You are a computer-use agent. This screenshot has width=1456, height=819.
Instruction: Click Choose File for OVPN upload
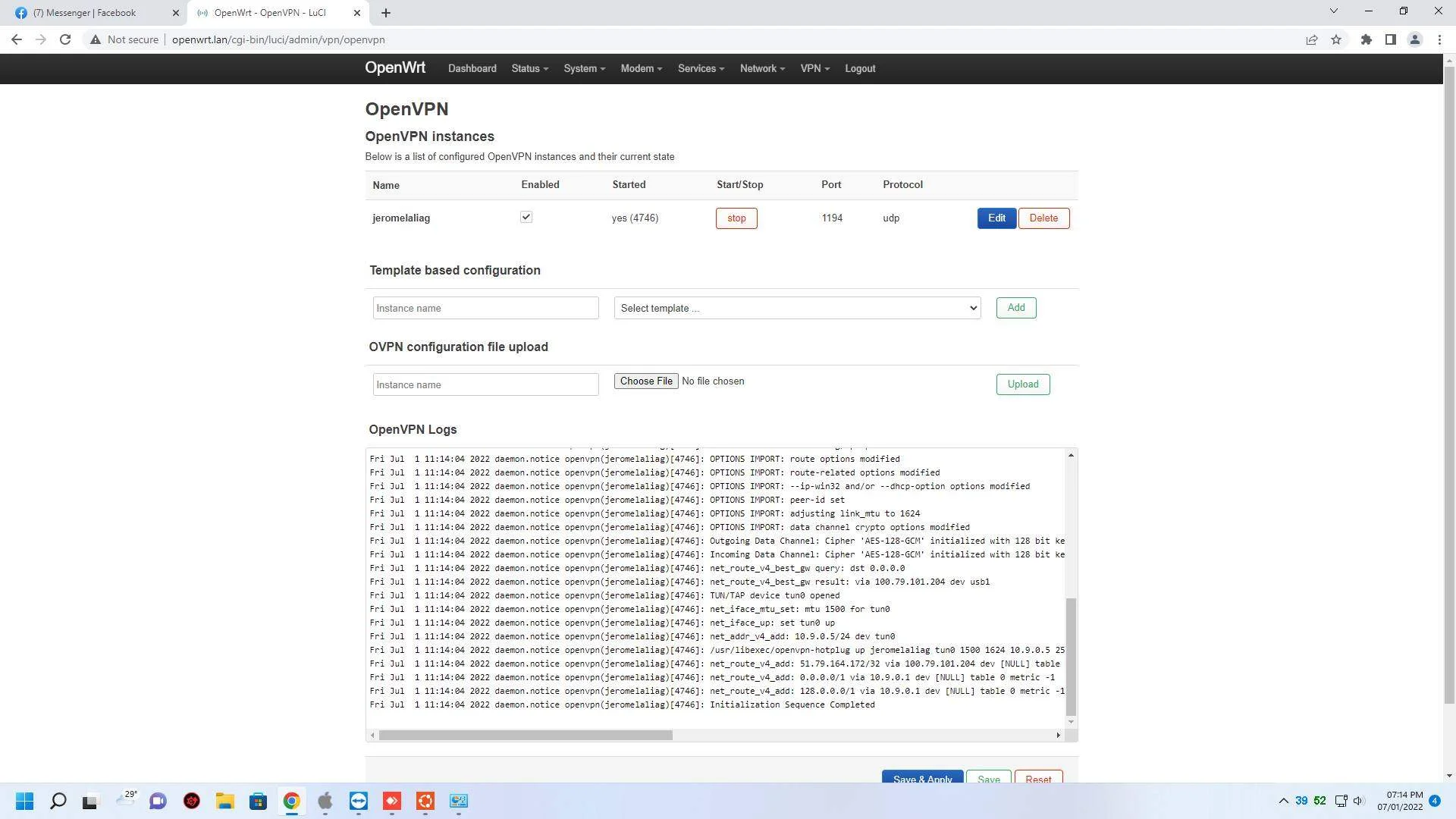coord(646,381)
